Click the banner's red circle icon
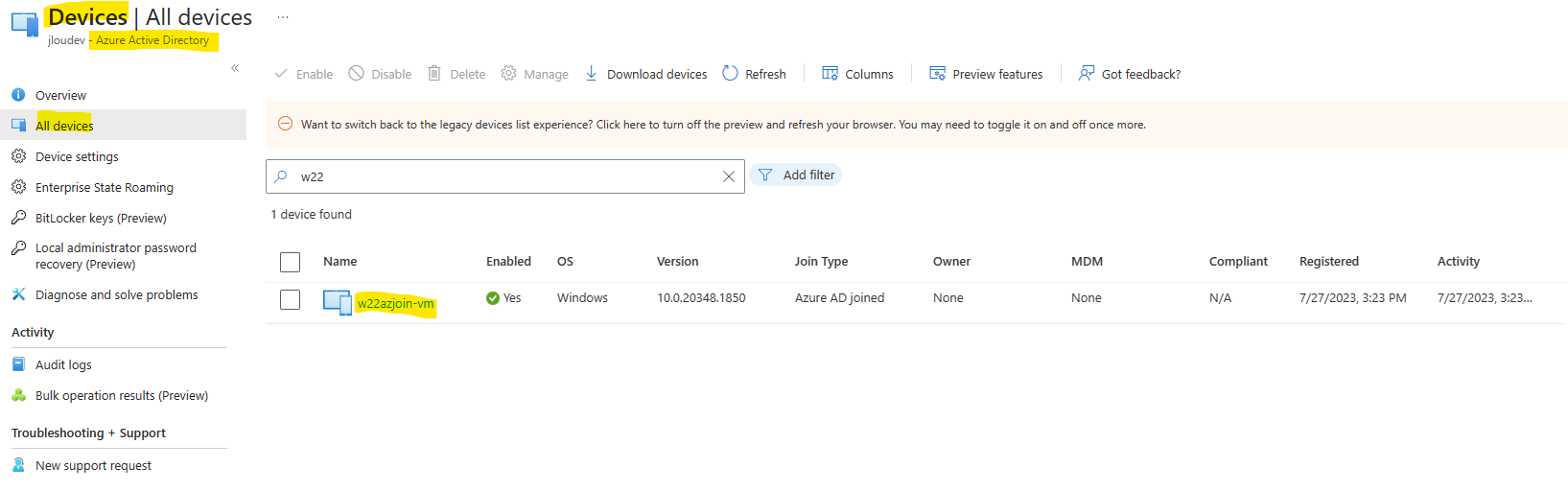The width and height of the screenshot is (1568, 491). pos(285,124)
